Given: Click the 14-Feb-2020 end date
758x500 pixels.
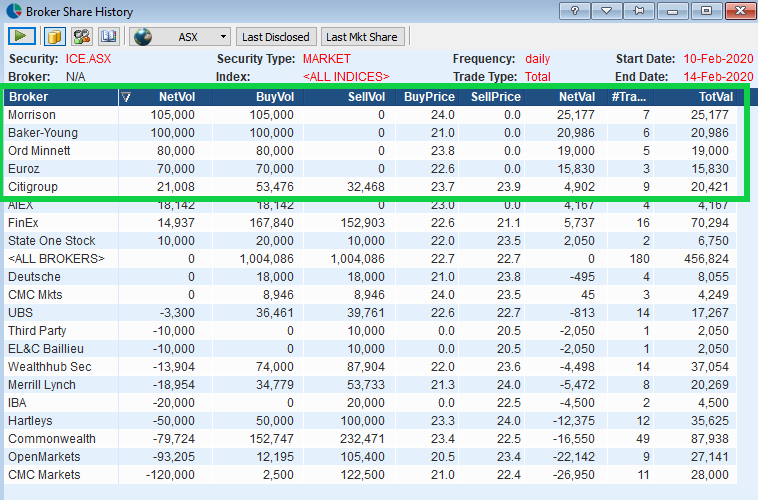Looking at the screenshot, I should pos(718,77).
